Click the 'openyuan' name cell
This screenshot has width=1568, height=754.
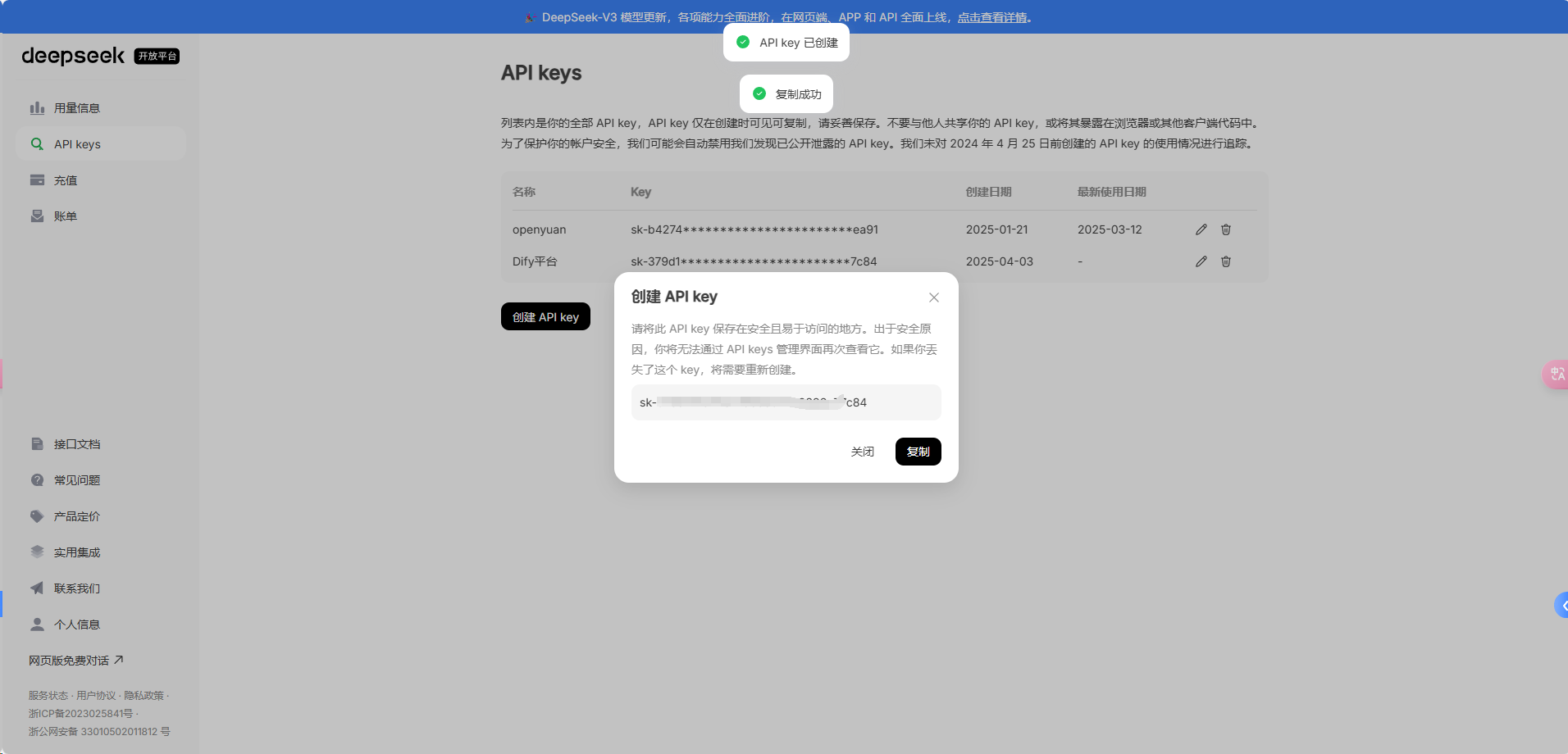(x=539, y=229)
